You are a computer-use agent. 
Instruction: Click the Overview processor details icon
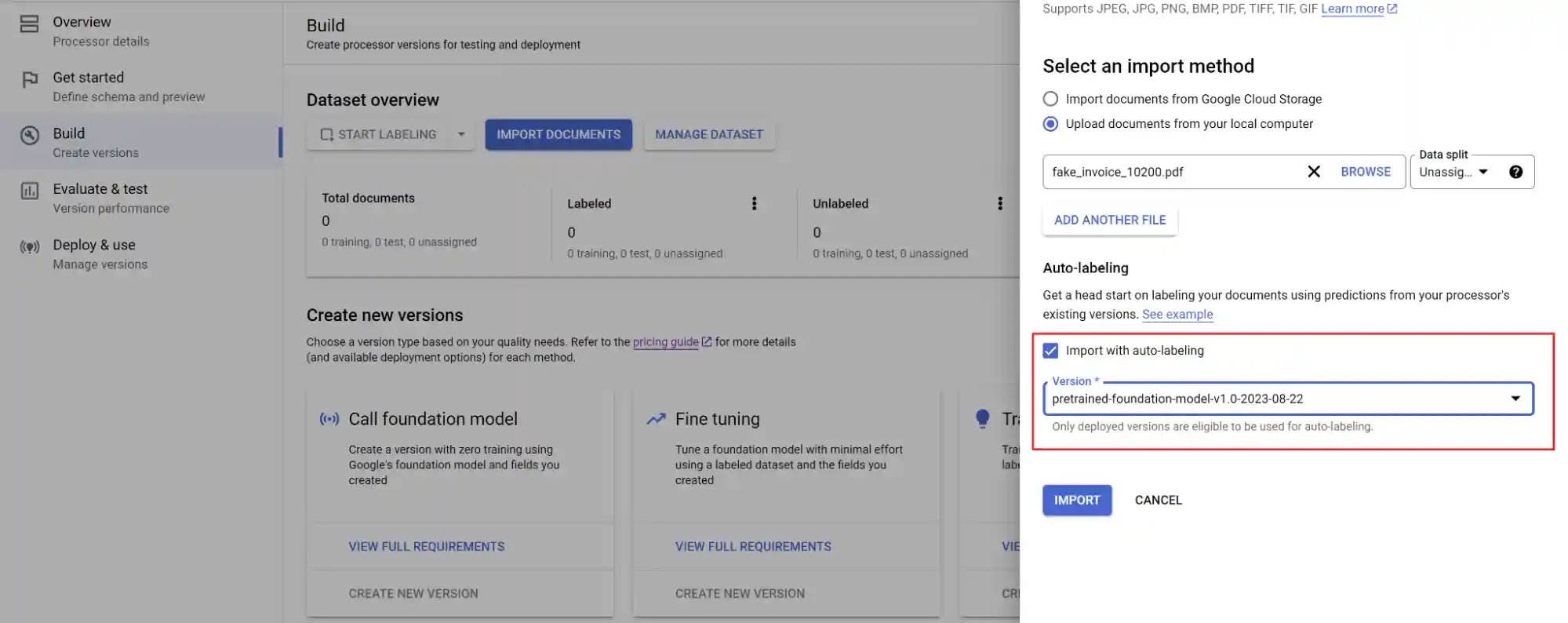29,24
